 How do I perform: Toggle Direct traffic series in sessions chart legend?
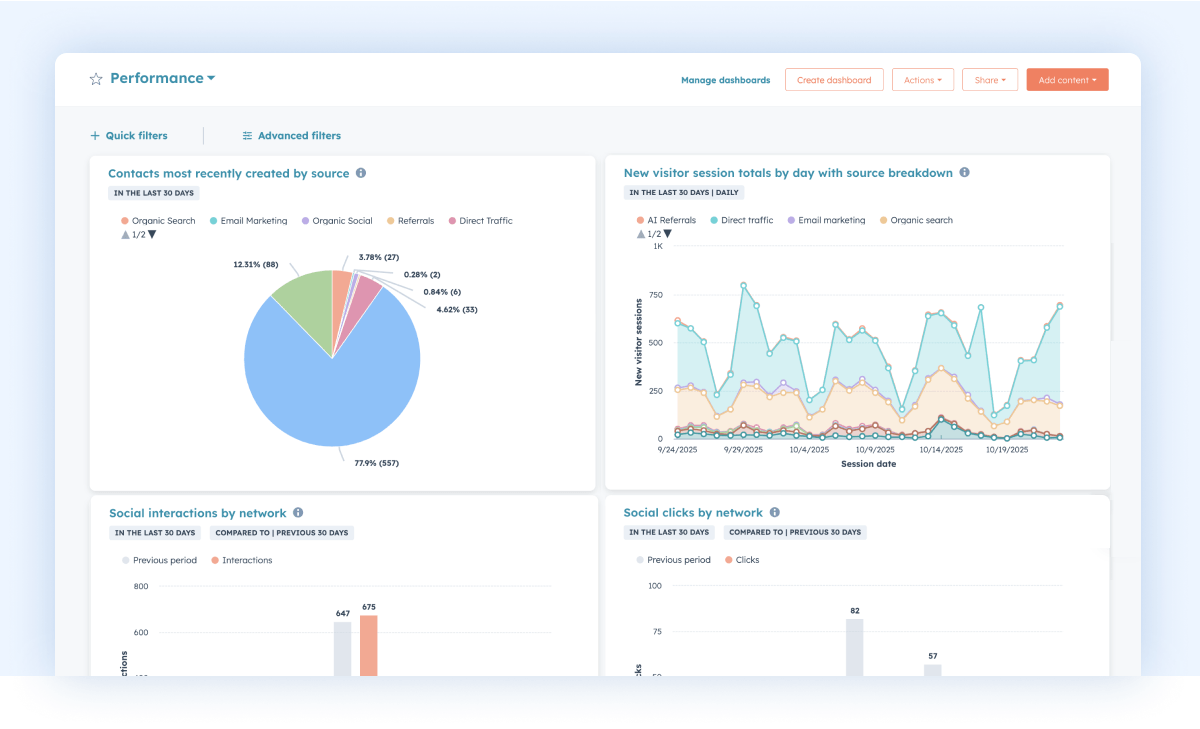click(x=741, y=220)
